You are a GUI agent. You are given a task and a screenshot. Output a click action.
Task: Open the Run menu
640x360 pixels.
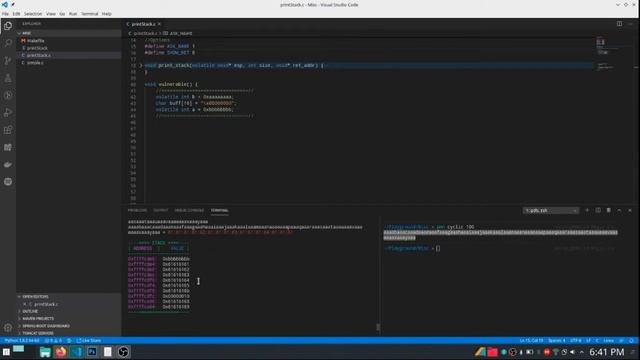tap(73, 13)
